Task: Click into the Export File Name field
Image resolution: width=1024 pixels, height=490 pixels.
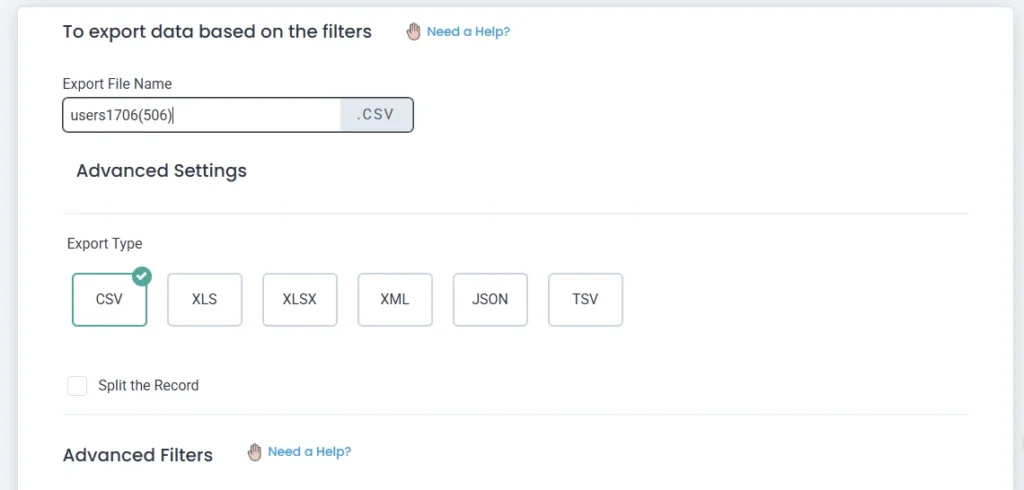Action: (202, 115)
